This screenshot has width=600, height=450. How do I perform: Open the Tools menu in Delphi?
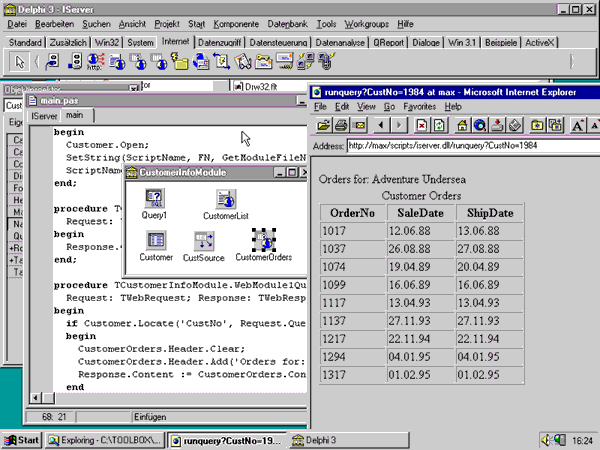pos(326,24)
